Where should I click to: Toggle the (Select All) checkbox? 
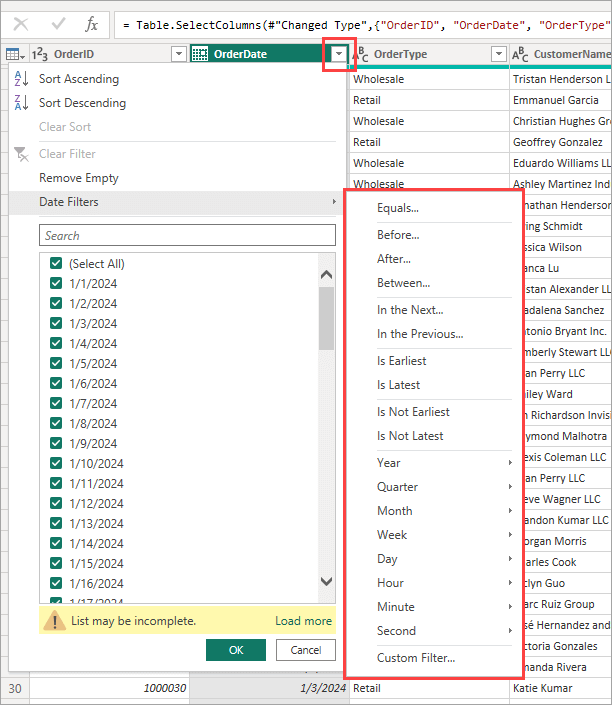[56, 263]
